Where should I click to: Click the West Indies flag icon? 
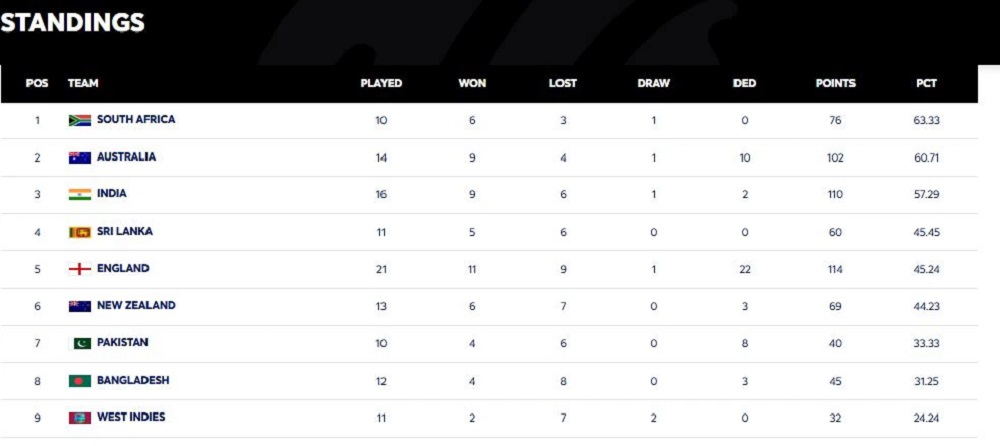[79, 417]
